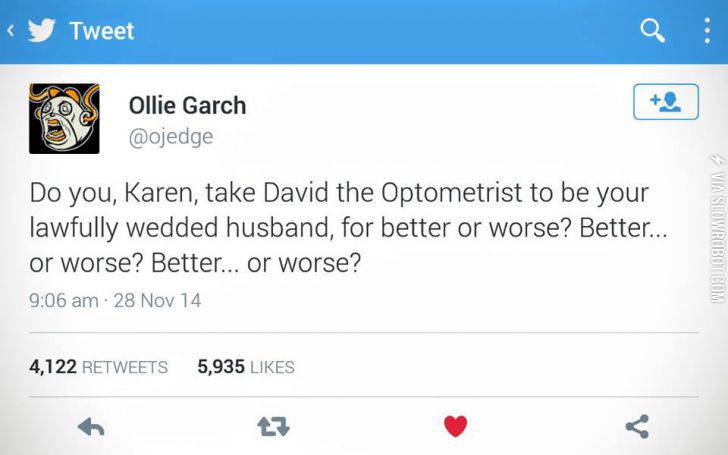This screenshot has width=728, height=455.
Task: Reply to the tweet with the arrow icon
Action: point(91,427)
